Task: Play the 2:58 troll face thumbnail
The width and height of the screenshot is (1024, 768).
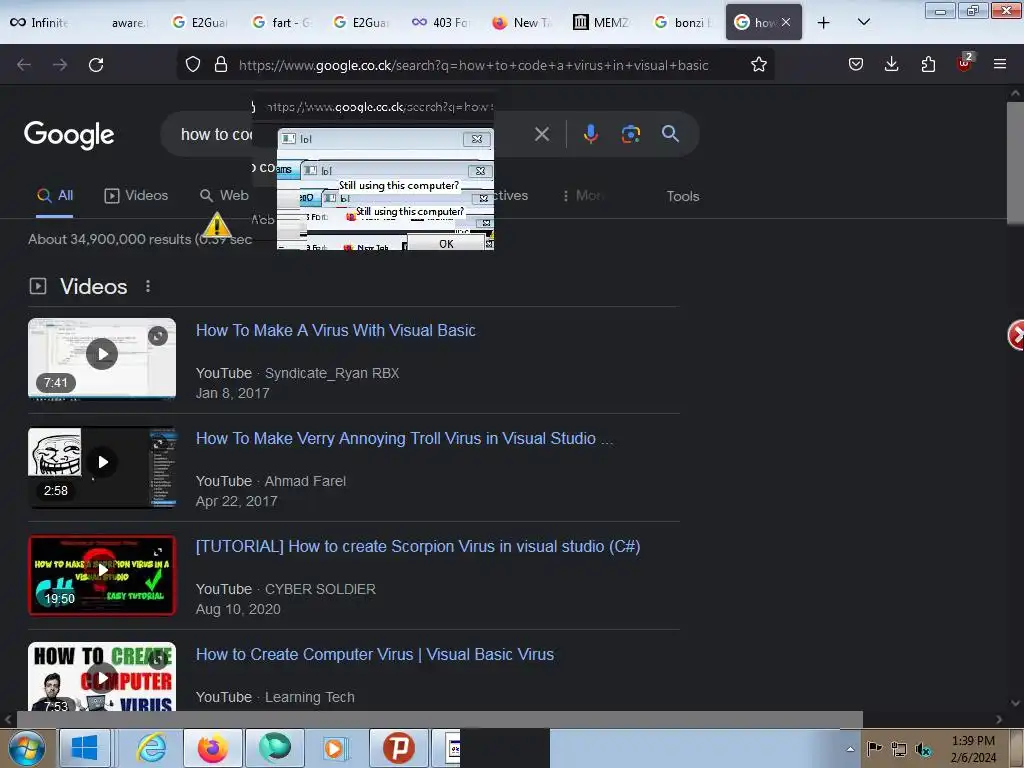Action: click(102, 467)
